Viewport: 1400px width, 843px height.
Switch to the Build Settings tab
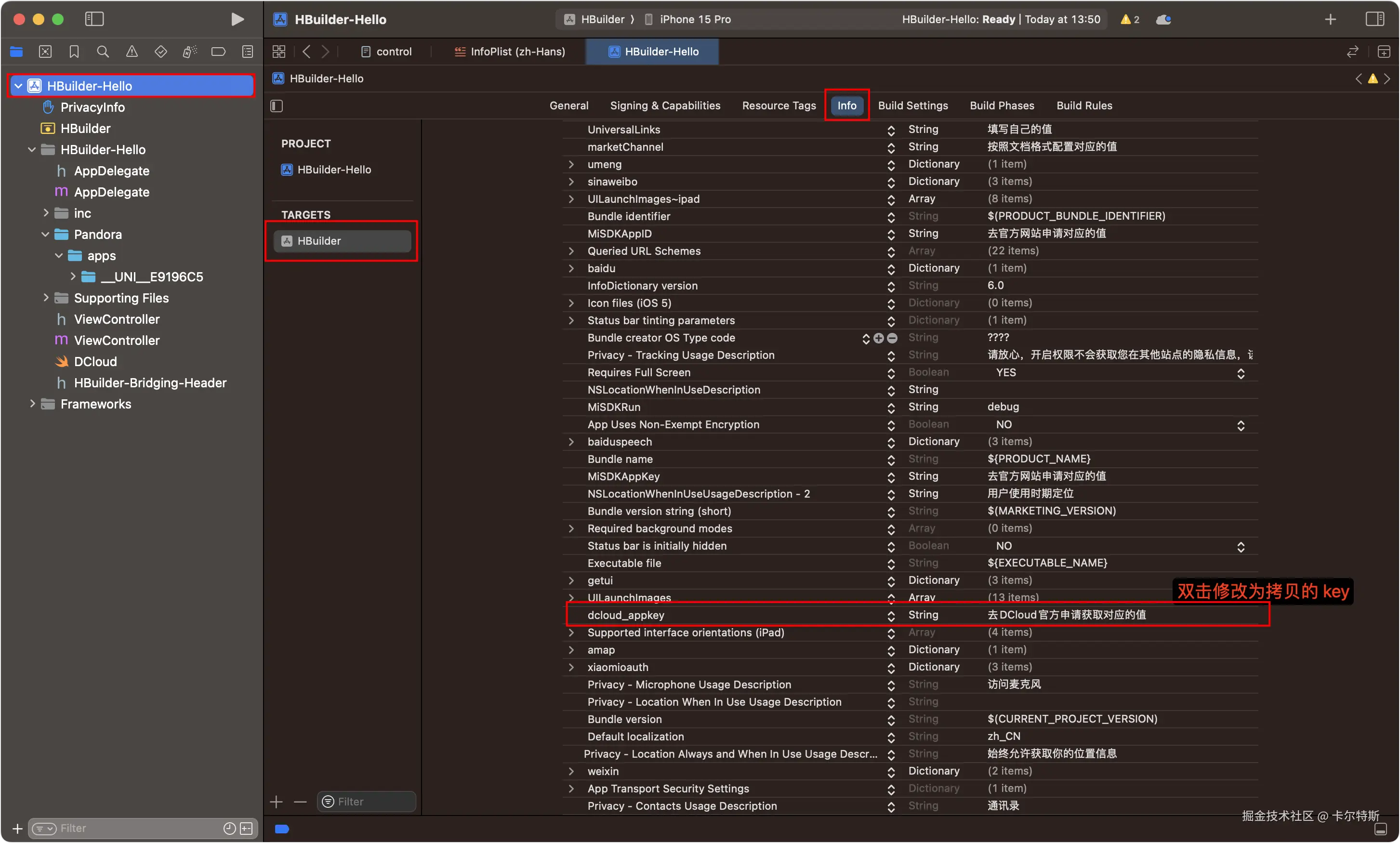[912, 105]
